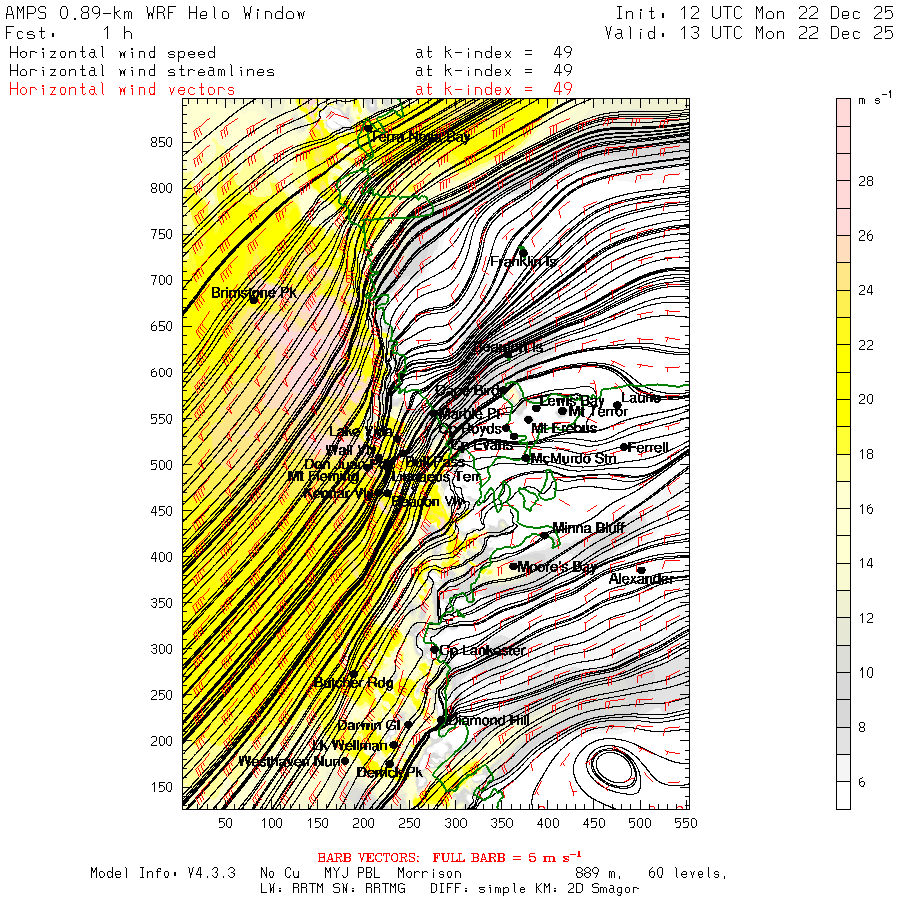
Task: Select the Westhaven Nun label
Action: (x=290, y=762)
